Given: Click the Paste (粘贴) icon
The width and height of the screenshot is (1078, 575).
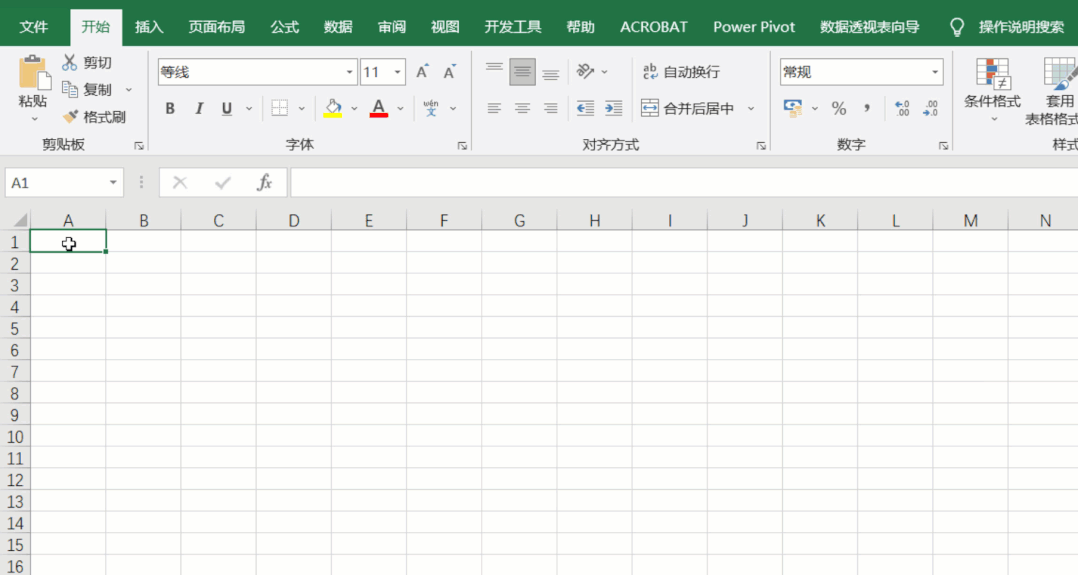Looking at the screenshot, I should 33,72.
